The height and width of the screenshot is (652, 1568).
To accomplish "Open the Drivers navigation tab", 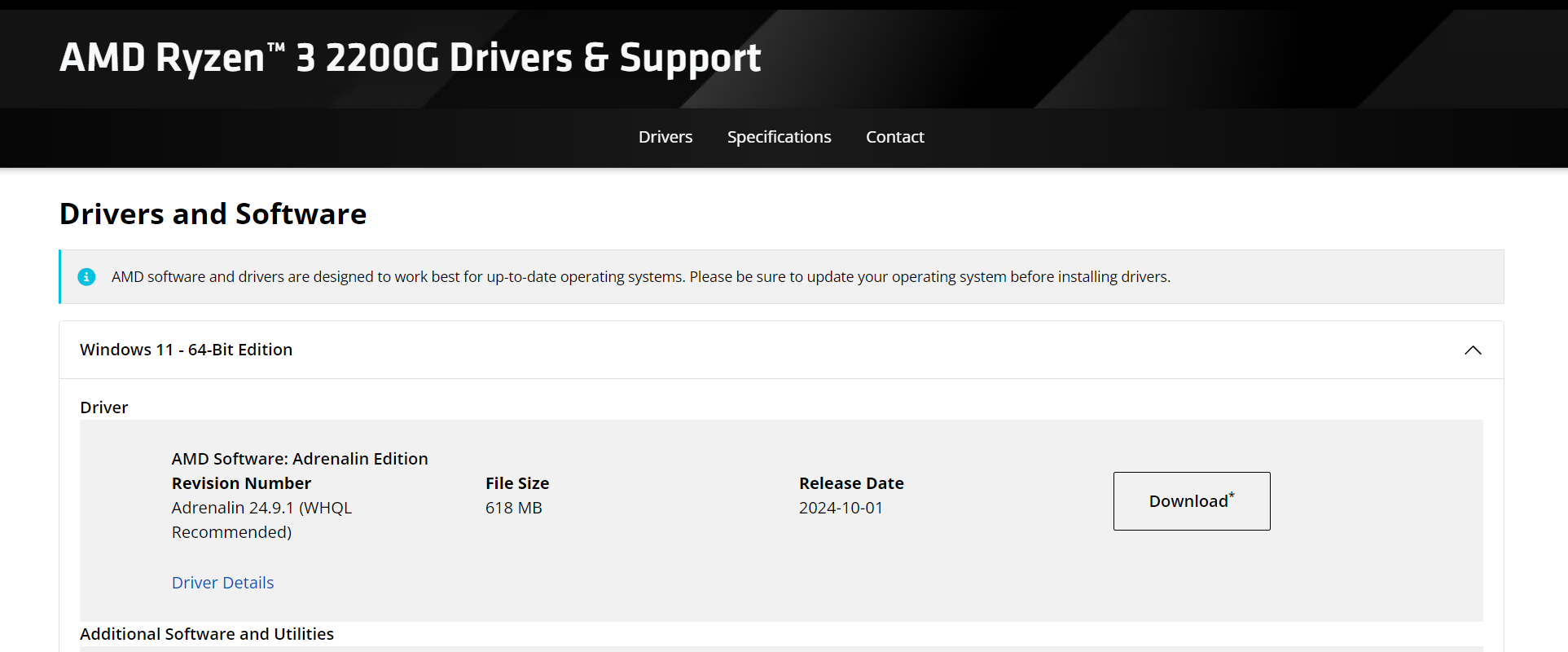I will 665,137.
